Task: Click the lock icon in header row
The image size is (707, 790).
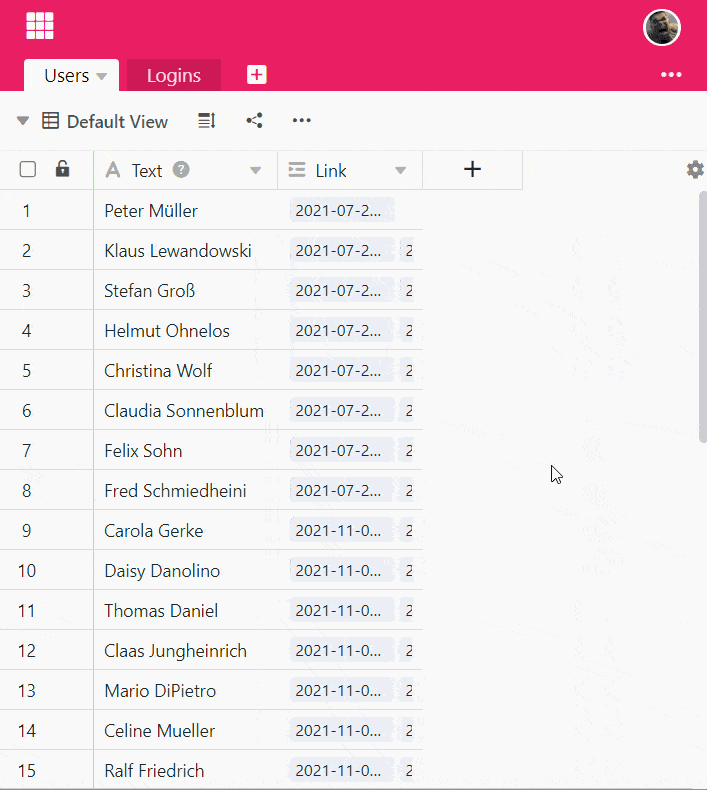Action: point(62,170)
